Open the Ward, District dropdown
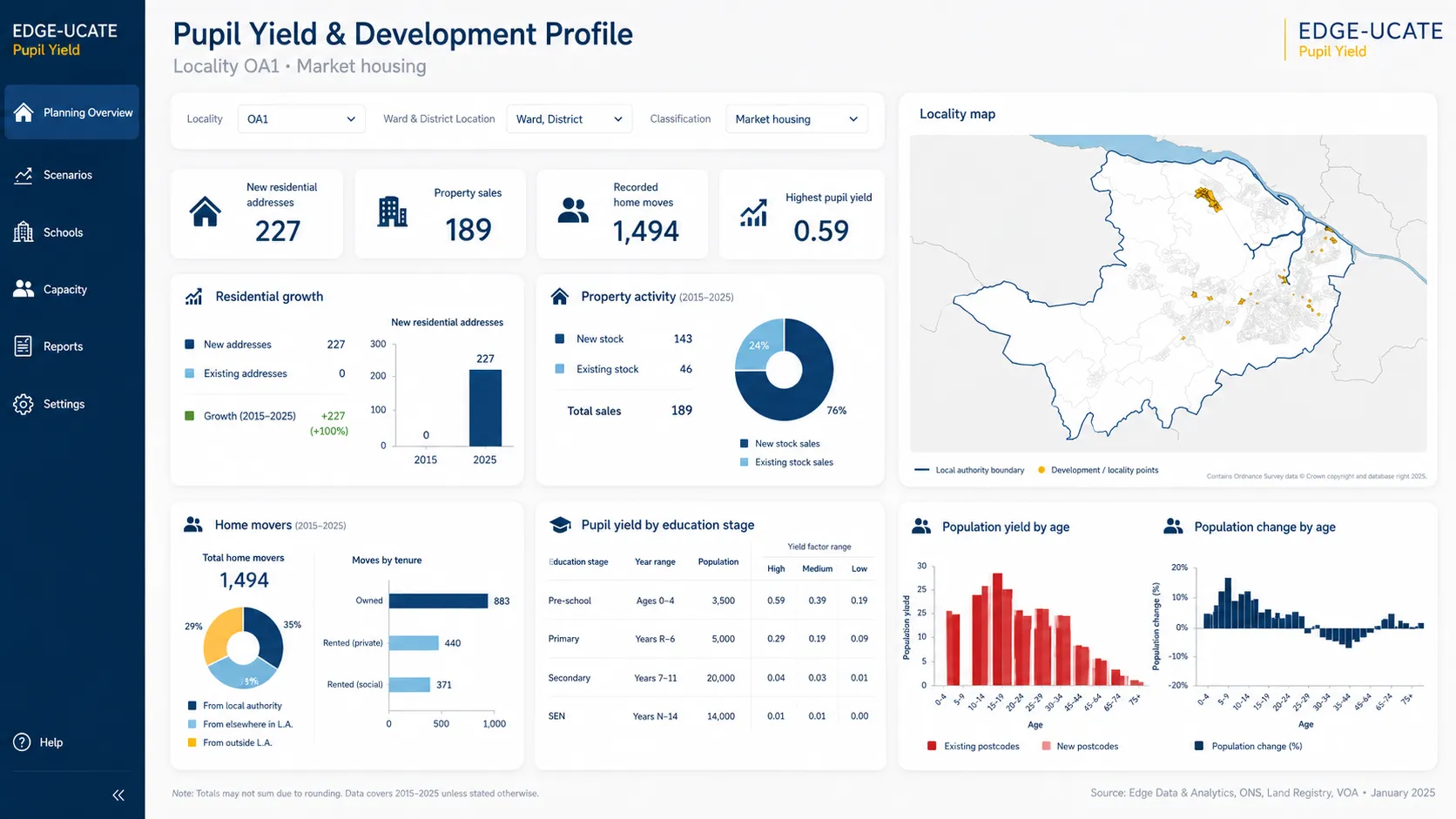 pos(569,119)
